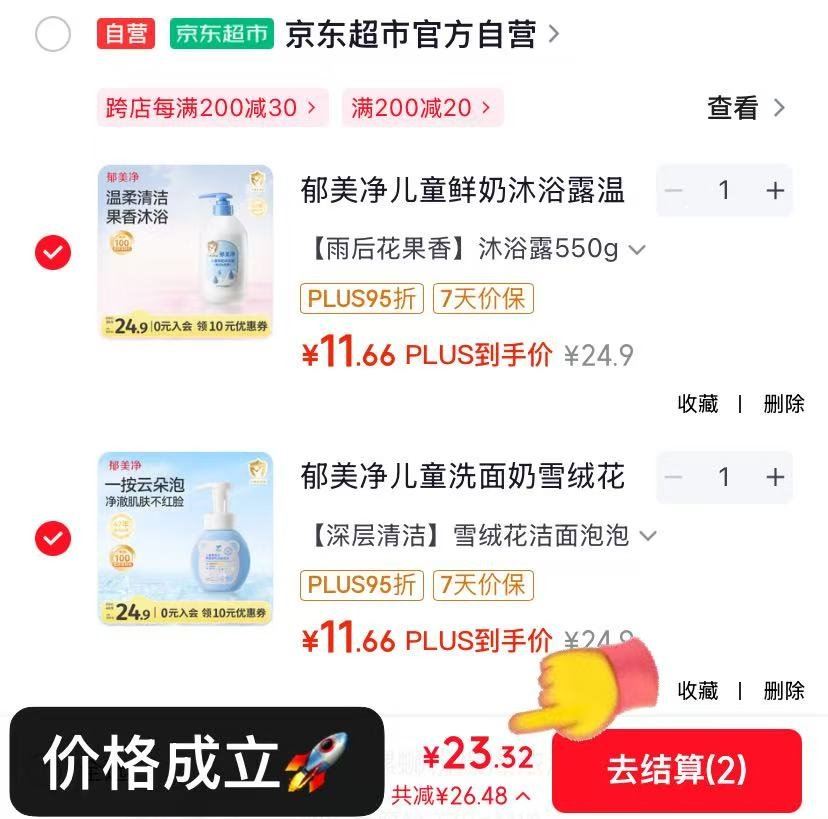Increase quantity of 郁美净儿童洗面奶
The width and height of the screenshot is (828, 819).
coord(775,477)
